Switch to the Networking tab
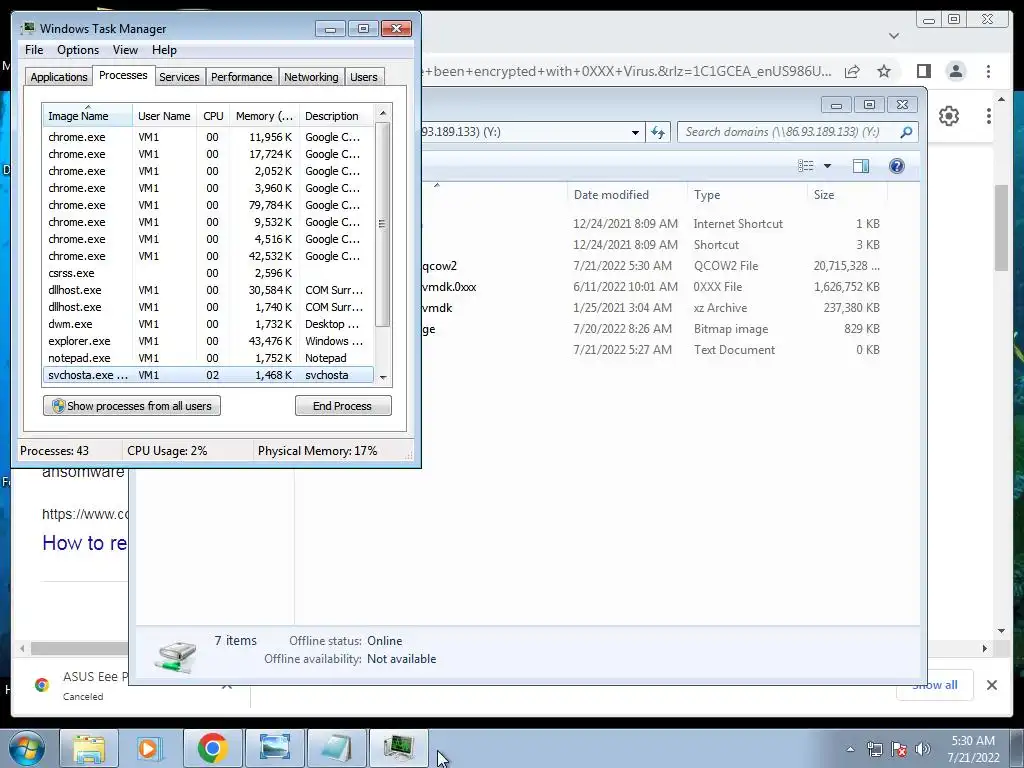1024x768 pixels. (311, 77)
